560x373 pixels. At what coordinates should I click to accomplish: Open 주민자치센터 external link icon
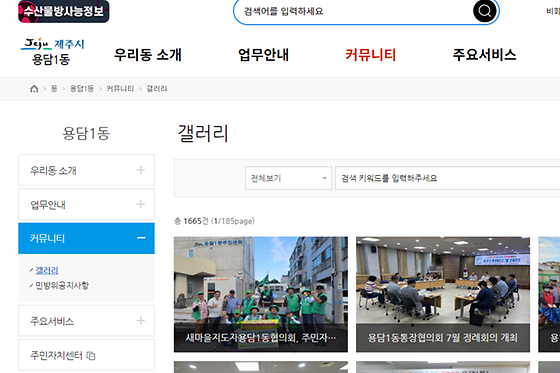[x=91, y=356]
